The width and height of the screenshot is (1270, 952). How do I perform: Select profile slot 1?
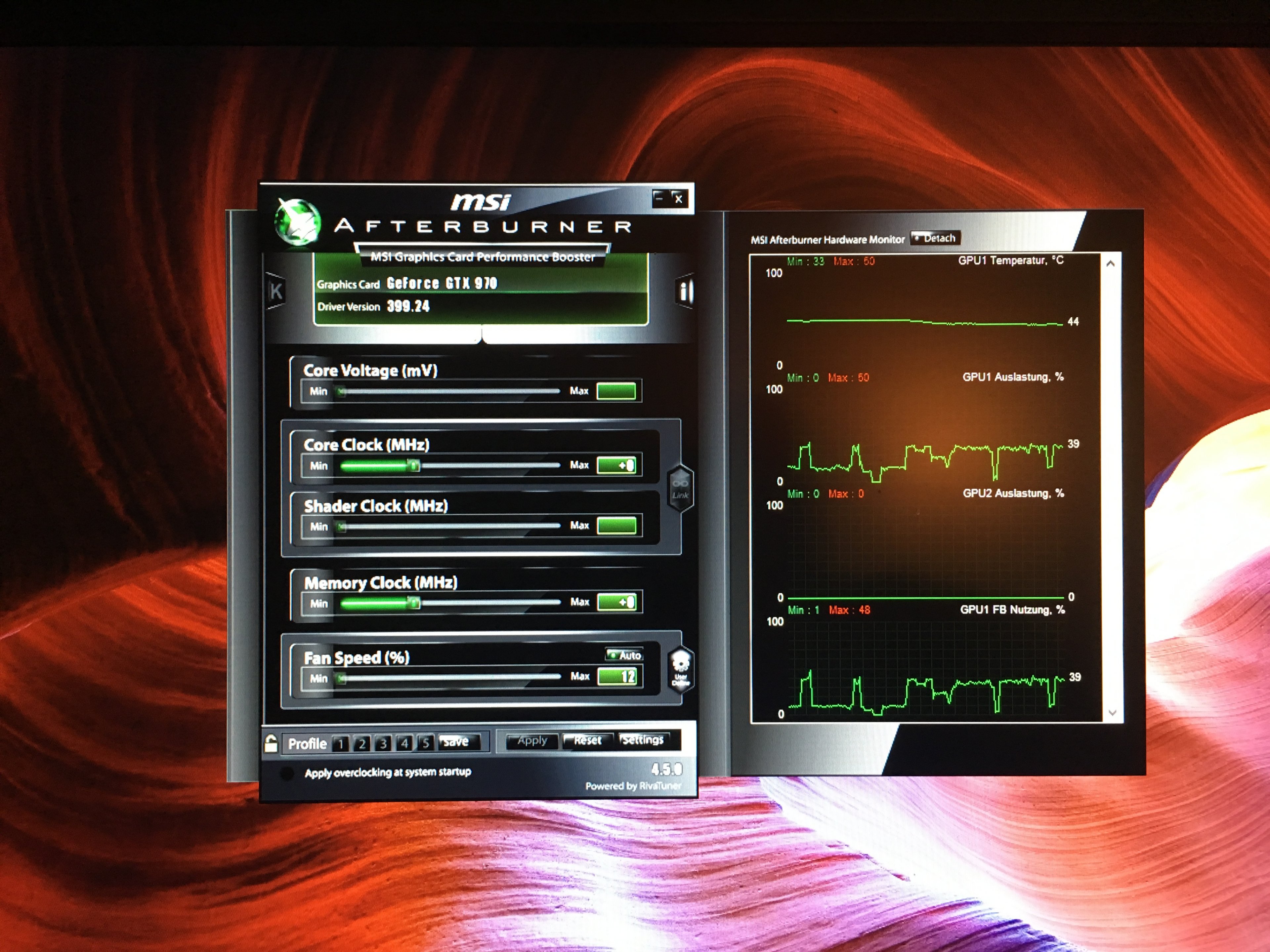point(340,744)
